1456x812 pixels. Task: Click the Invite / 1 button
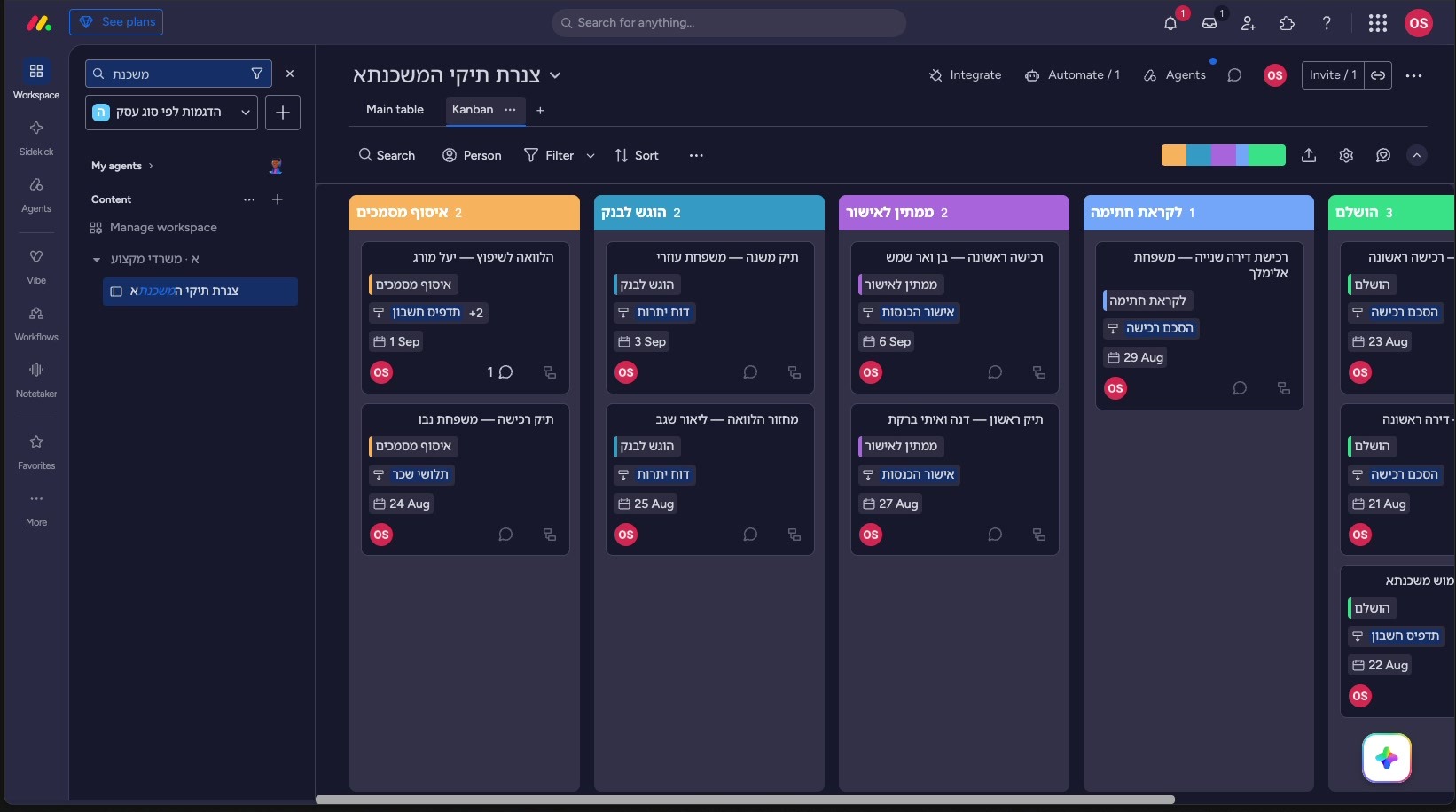[1333, 75]
